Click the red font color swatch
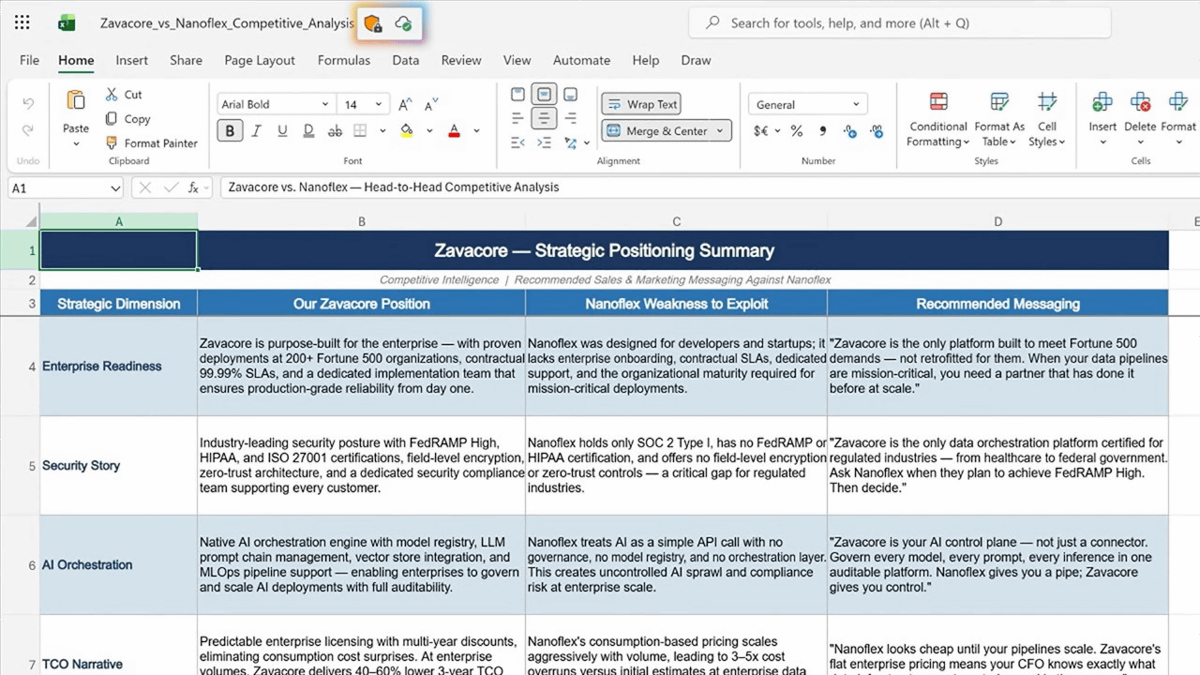The width and height of the screenshot is (1200, 675). [x=454, y=131]
